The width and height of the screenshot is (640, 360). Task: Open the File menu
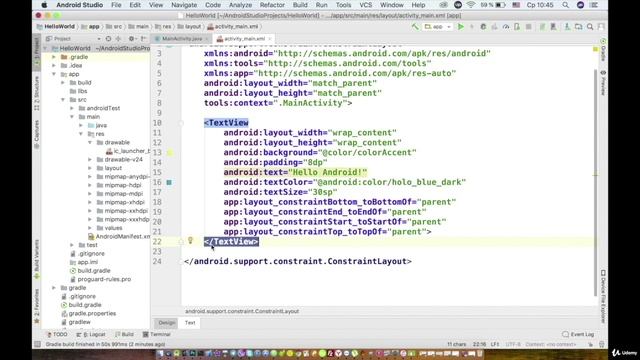(116, 5)
